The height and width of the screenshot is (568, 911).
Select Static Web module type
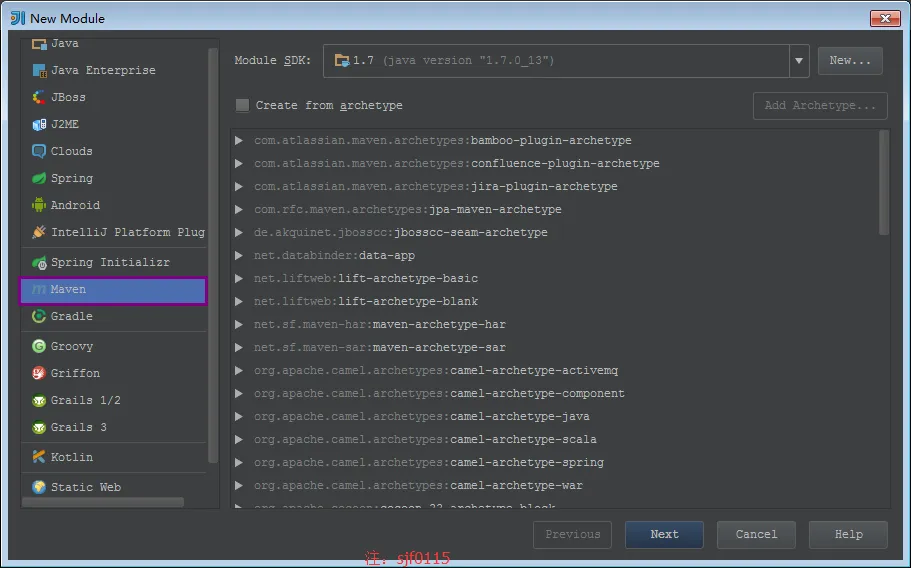114,487
